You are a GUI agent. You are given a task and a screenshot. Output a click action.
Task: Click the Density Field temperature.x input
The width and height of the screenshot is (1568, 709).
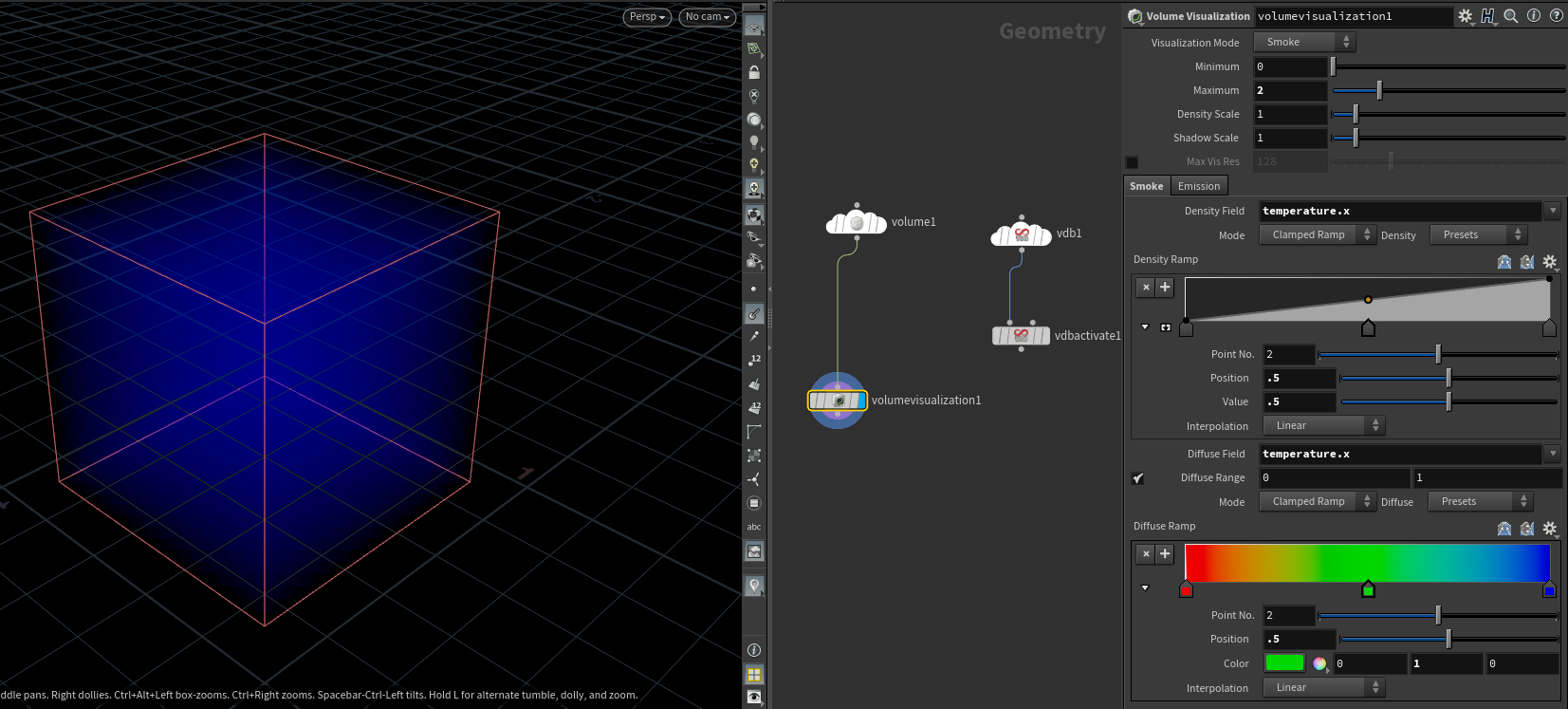(x=1401, y=211)
